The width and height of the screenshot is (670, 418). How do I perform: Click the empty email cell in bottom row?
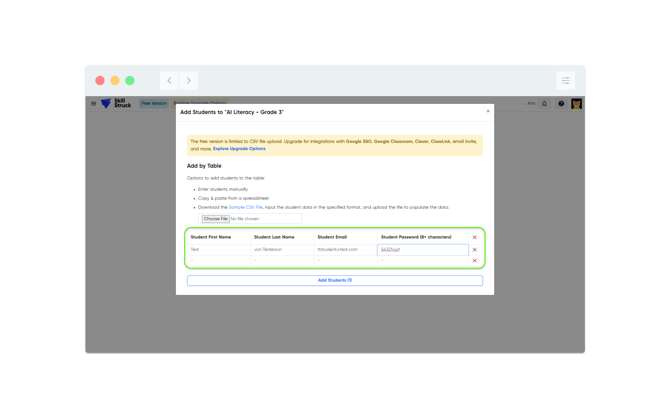coord(345,261)
